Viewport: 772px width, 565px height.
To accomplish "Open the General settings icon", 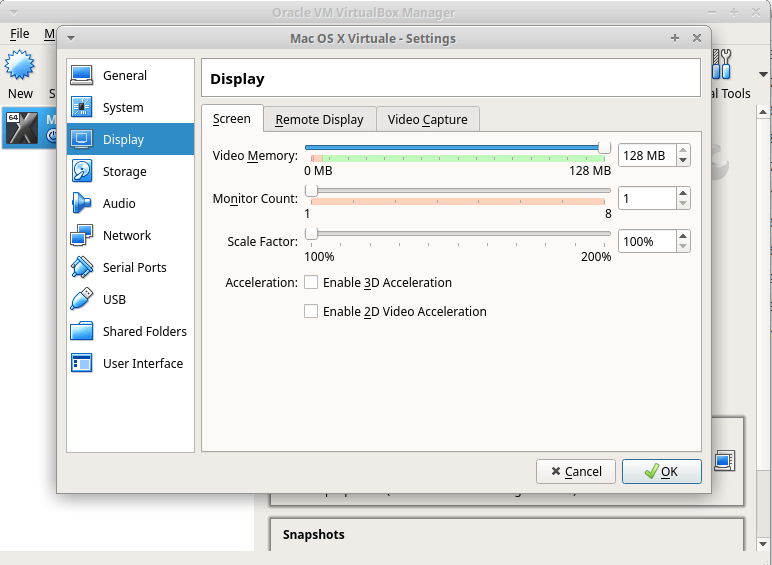I will (x=82, y=75).
